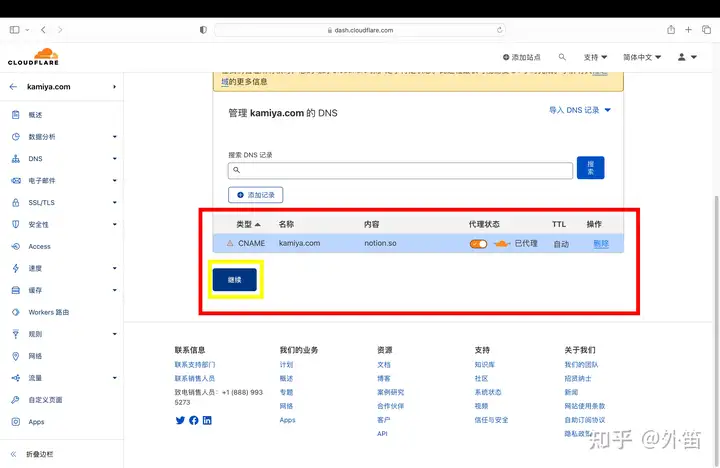720x468 pixels.
Task: Go back with the browser back arrow
Action: pos(43,30)
